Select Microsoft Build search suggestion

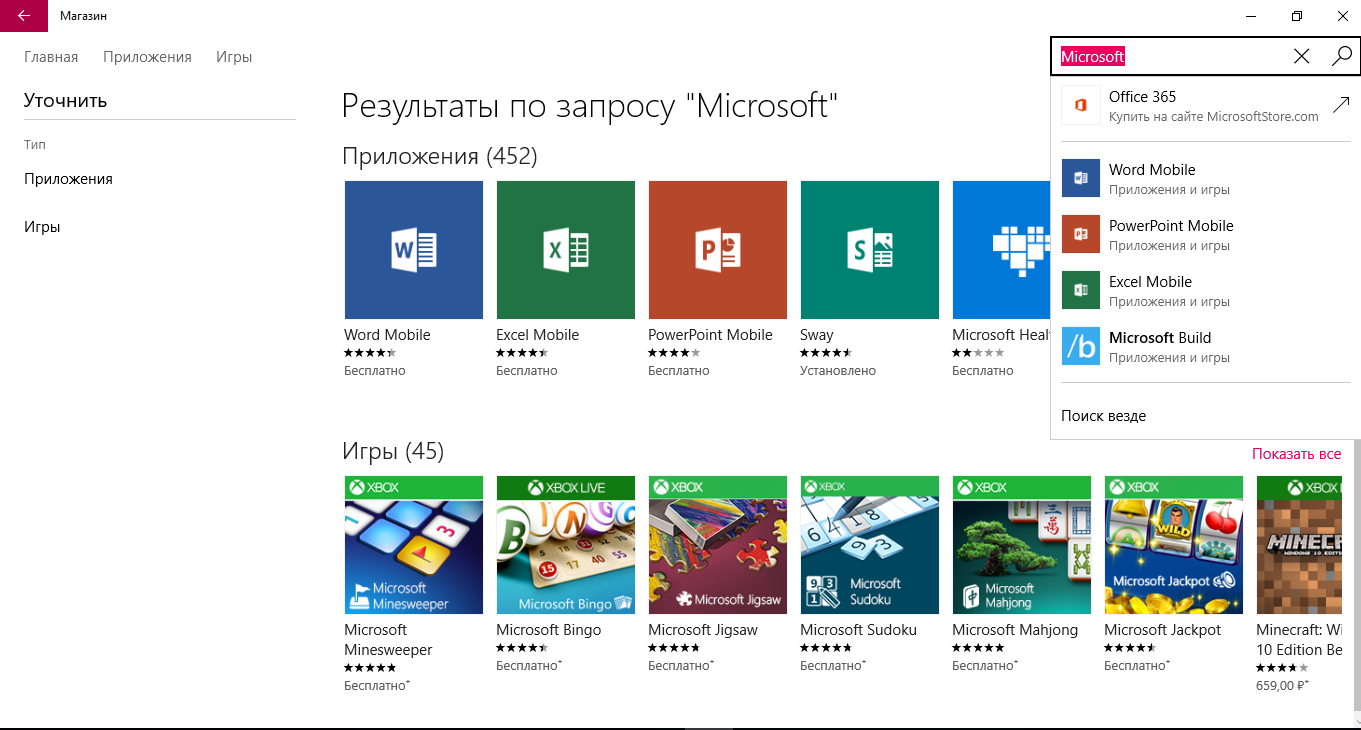pyautogui.click(x=1205, y=346)
